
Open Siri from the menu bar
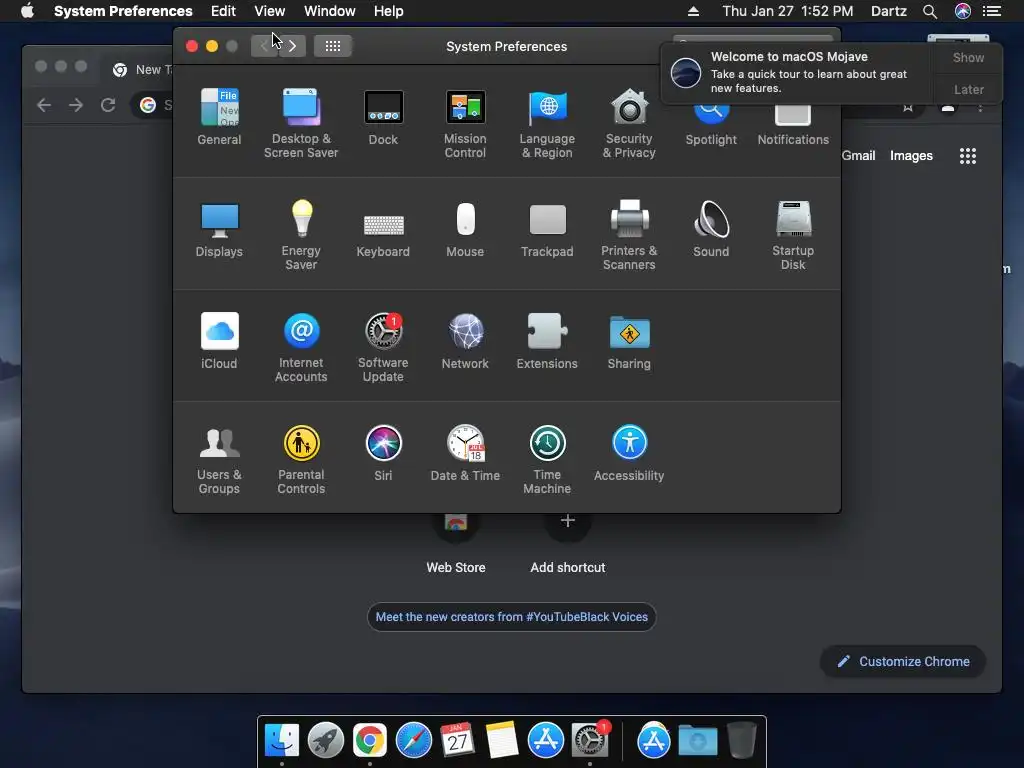tap(963, 11)
